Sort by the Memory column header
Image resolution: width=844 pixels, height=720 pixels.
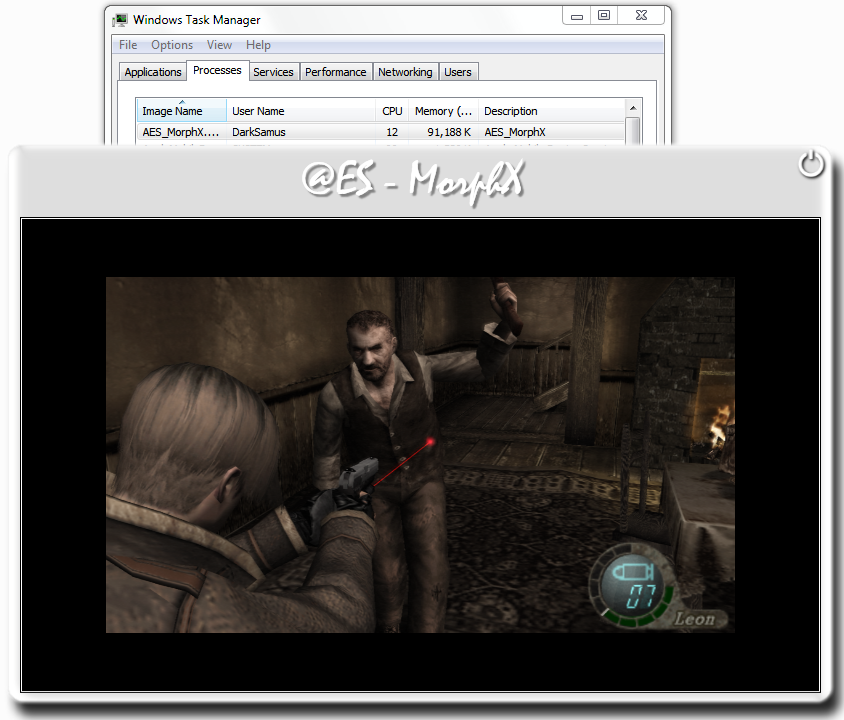[443, 111]
